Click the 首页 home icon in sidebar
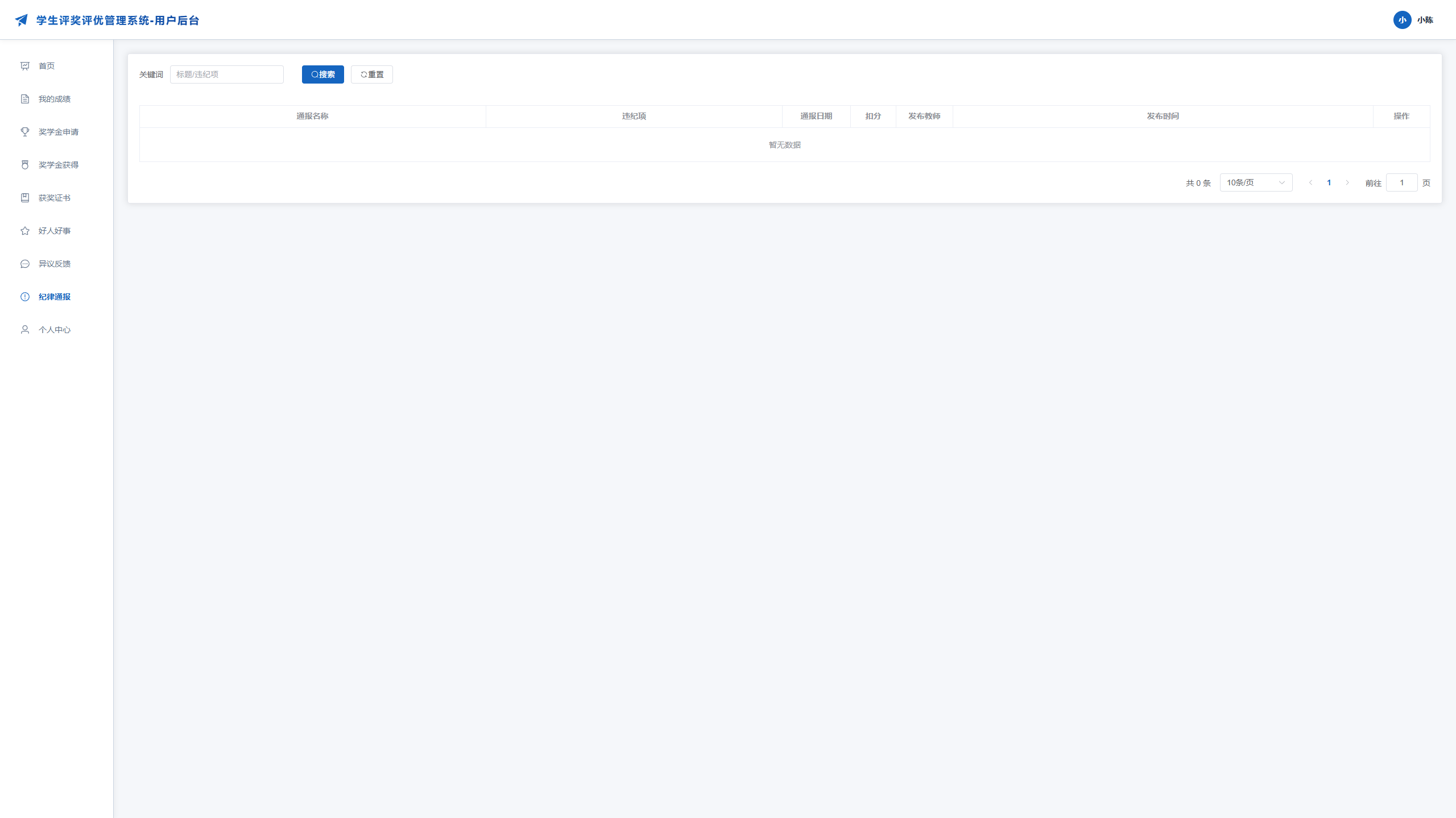Screen dimensions: 1456x818 coord(25,66)
